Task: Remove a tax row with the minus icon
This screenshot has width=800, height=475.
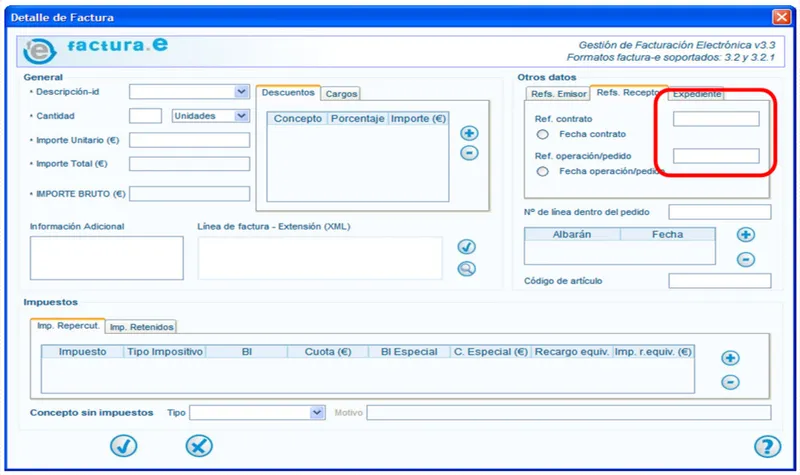Action: [730, 382]
